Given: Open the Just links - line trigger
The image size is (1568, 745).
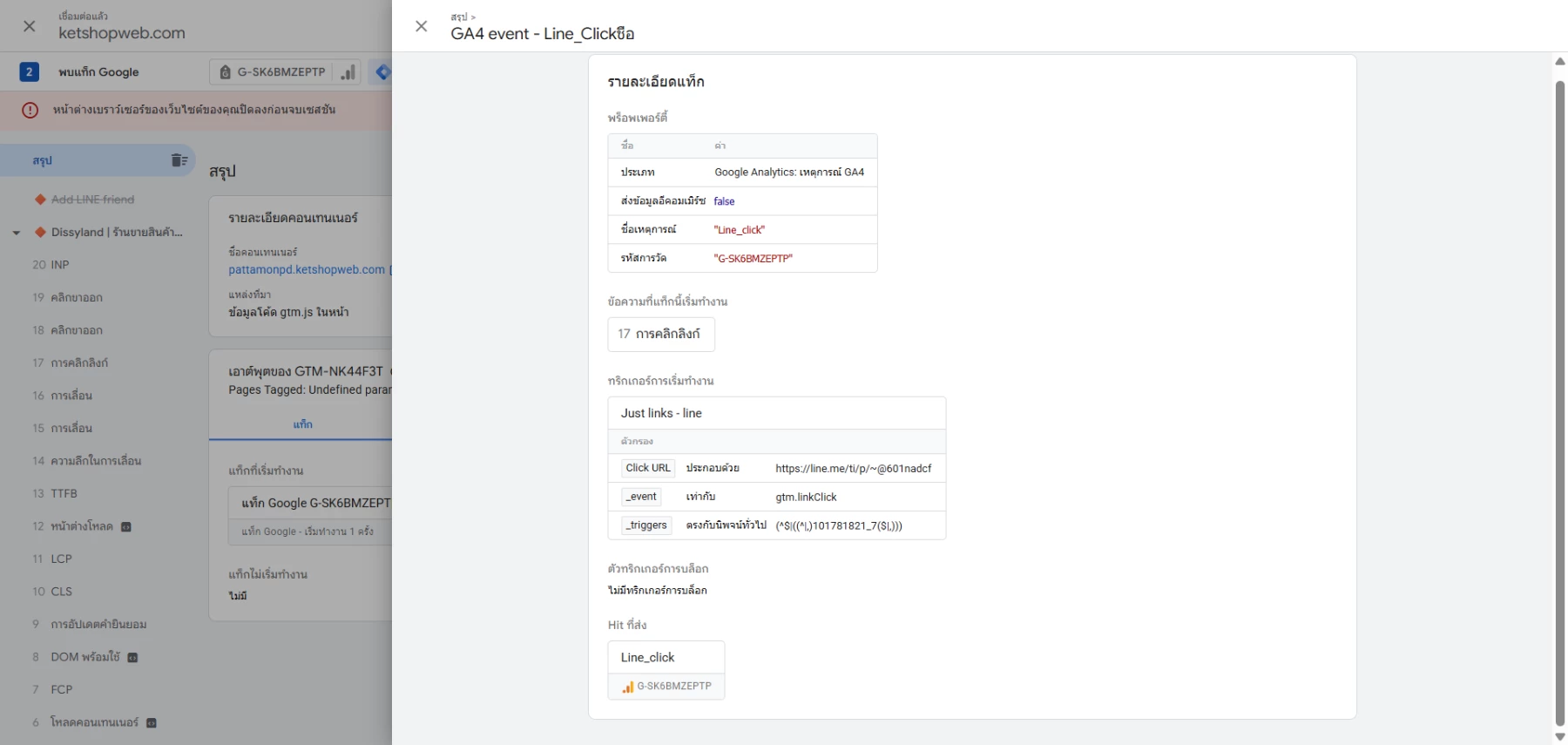Looking at the screenshot, I should pyautogui.click(x=661, y=413).
